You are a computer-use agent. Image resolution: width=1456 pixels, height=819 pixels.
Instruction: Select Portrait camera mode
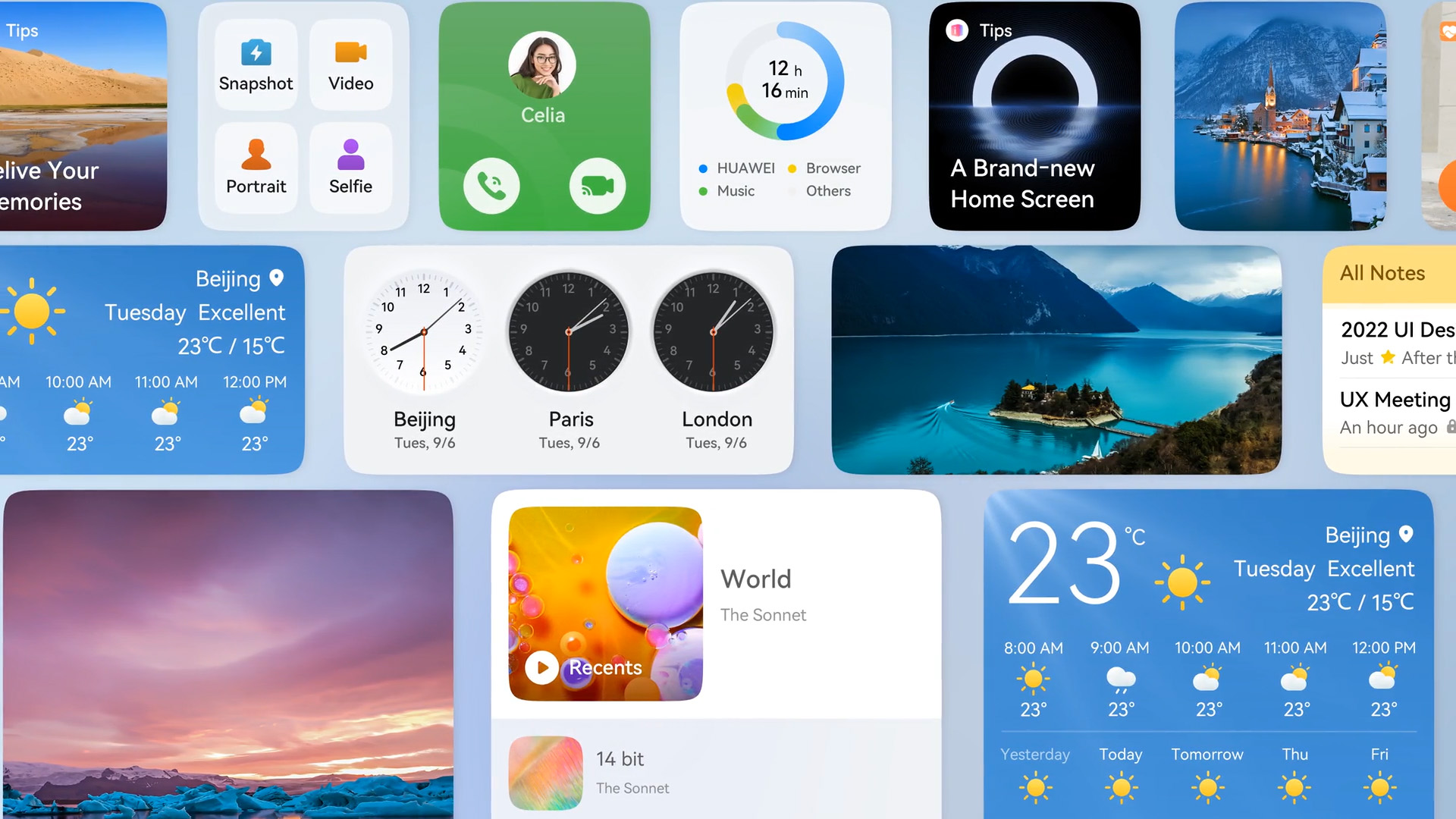(256, 163)
